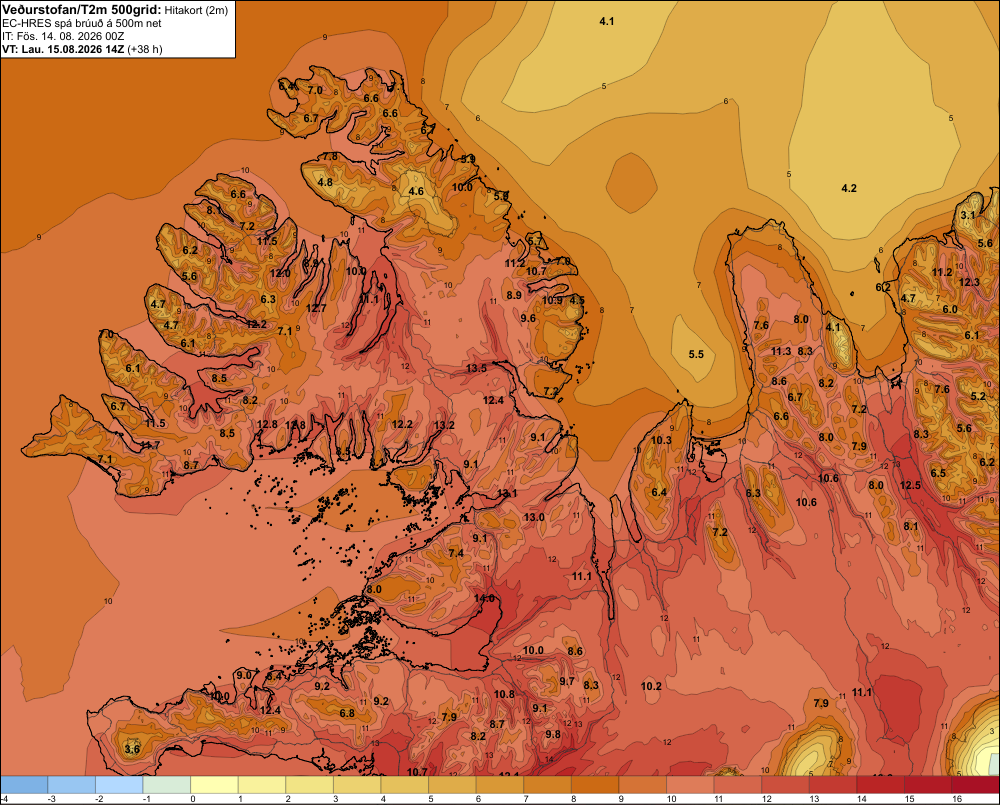This screenshot has height=805, width=1000.
Task: Click the 13.0 temperature label
Action: (x=534, y=517)
